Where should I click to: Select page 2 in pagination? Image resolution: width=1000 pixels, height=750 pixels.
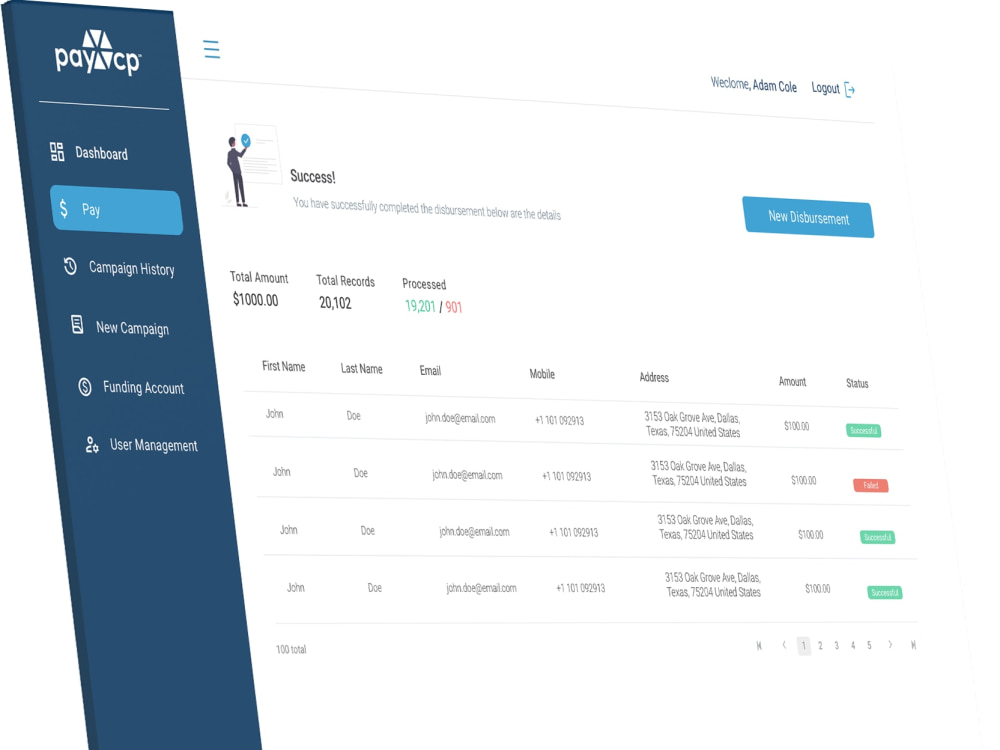coord(820,645)
